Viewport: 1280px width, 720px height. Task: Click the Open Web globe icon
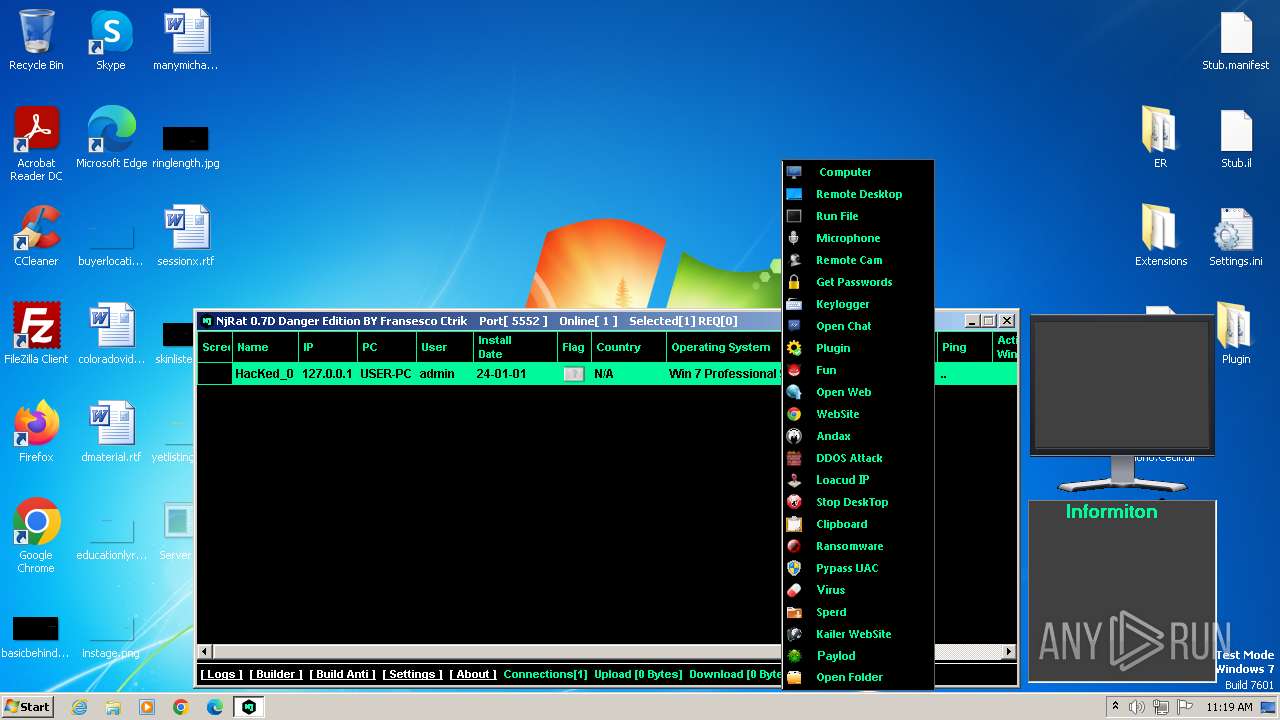pyautogui.click(x=794, y=392)
